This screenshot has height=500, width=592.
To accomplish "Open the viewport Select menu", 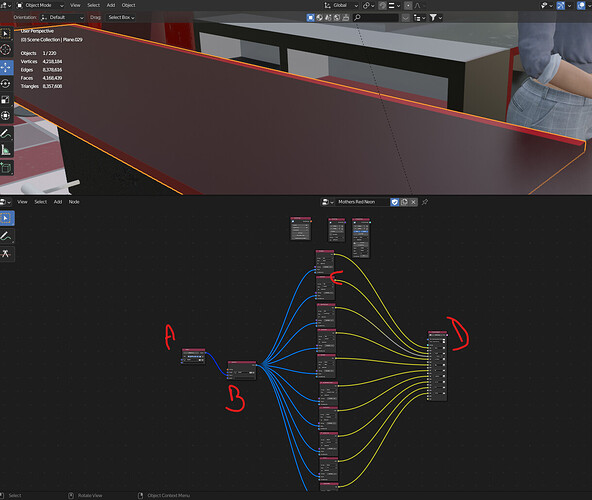I will pyautogui.click(x=93, y=5).
